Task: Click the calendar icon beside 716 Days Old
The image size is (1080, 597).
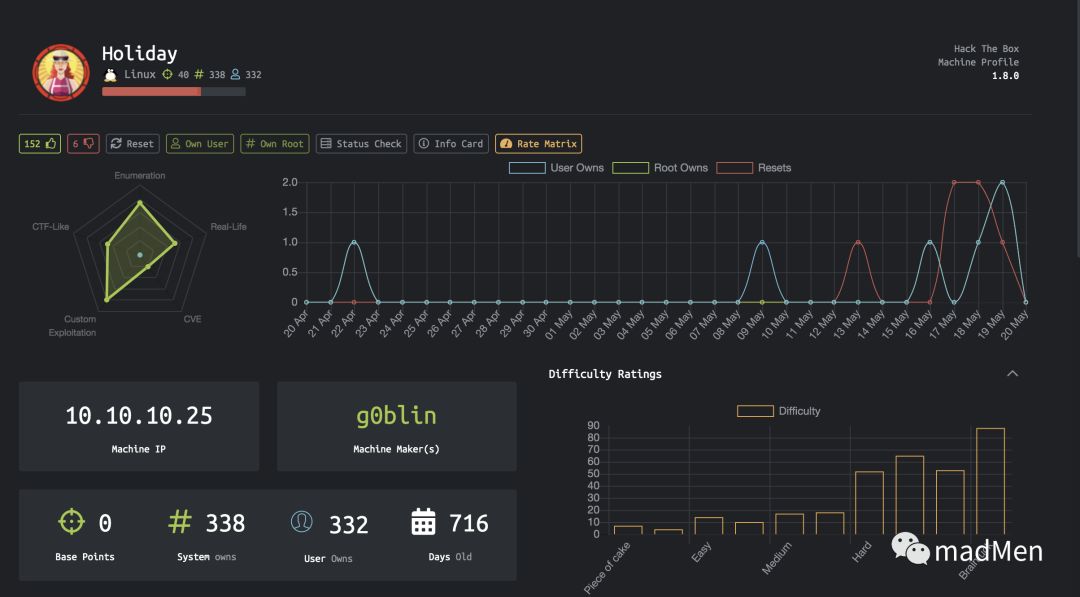Action: [x=423, y=522]
